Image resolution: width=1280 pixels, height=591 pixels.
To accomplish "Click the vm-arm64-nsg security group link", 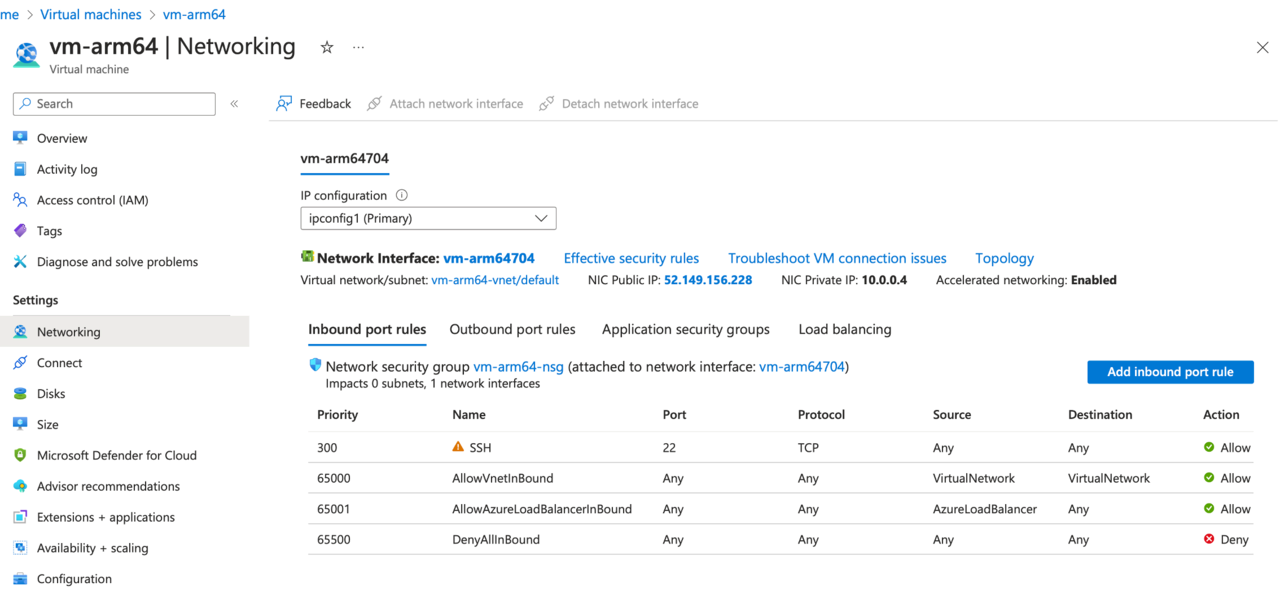I will pyautogui.click(x=518, y=367).
